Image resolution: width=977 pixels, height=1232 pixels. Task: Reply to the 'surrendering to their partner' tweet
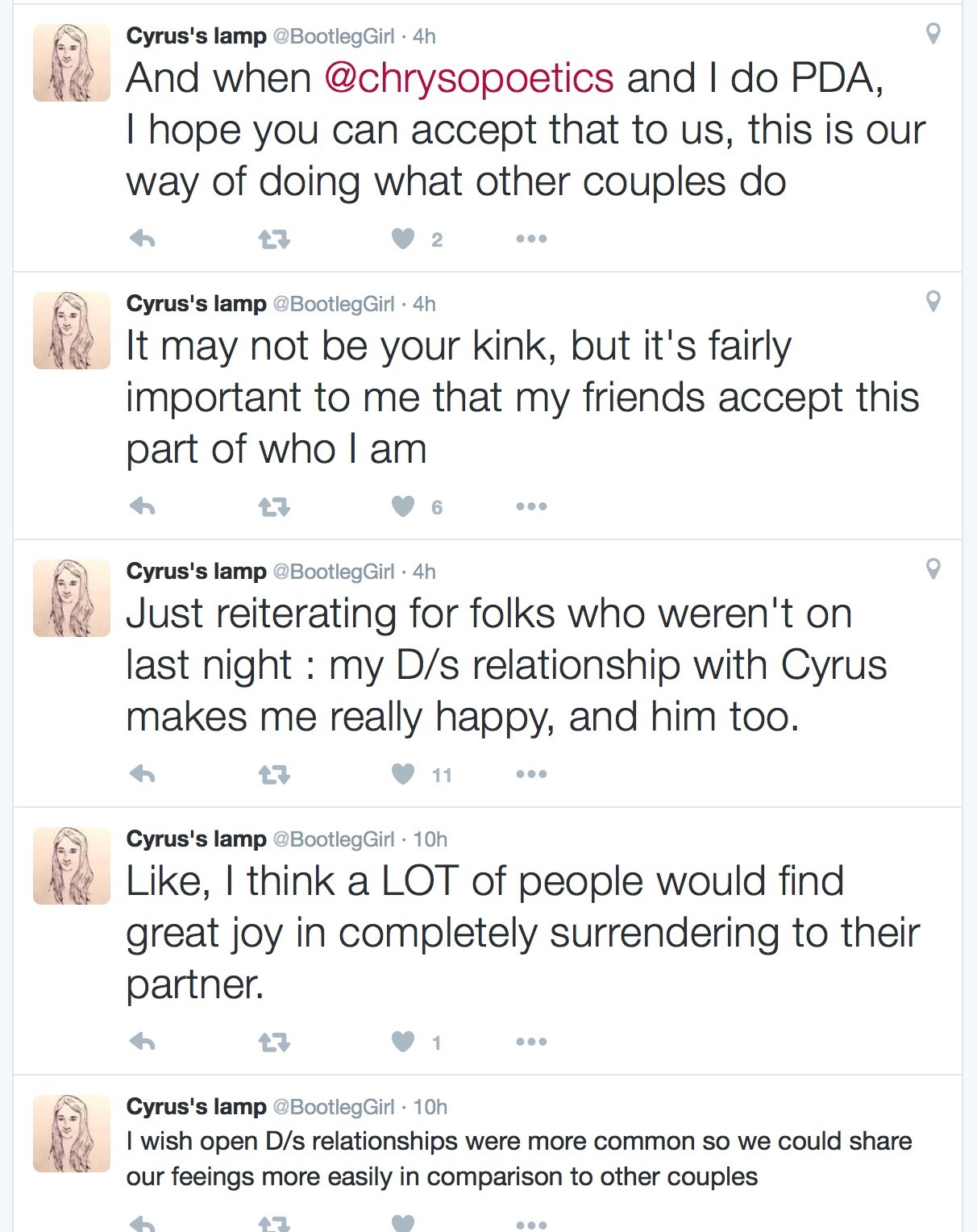click(142, 1042)
